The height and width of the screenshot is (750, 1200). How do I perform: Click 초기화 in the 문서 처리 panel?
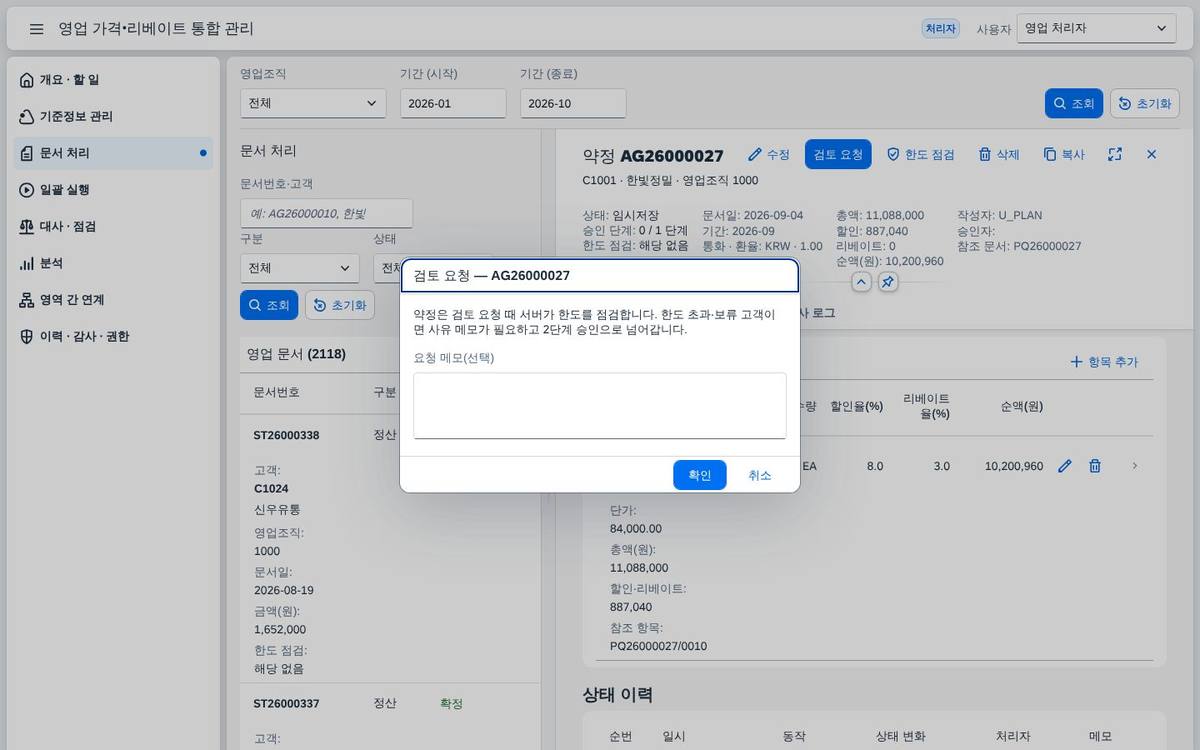click(x=340, y=305)
